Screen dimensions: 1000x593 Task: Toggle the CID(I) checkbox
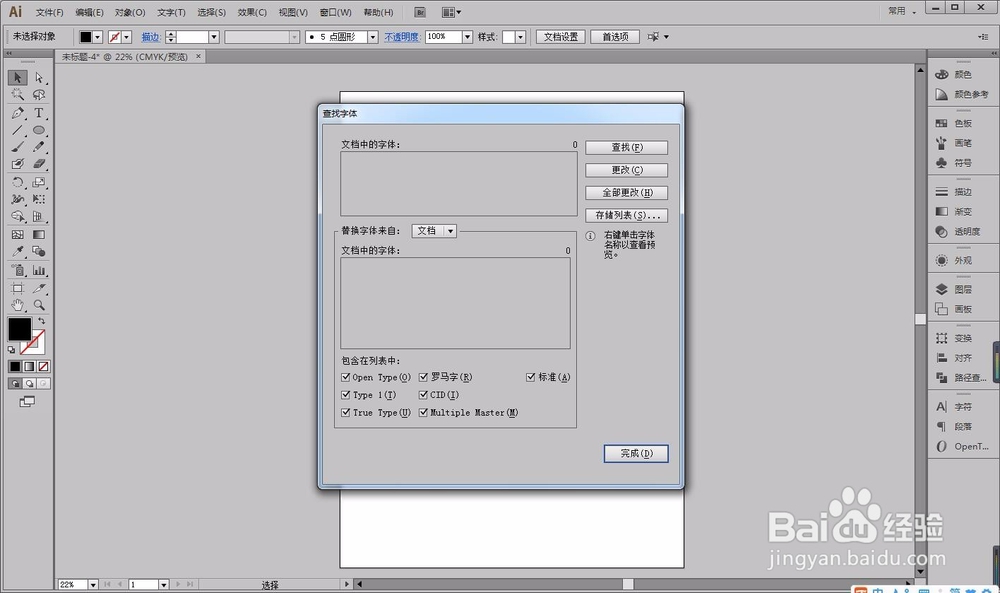tap(423, 395)
